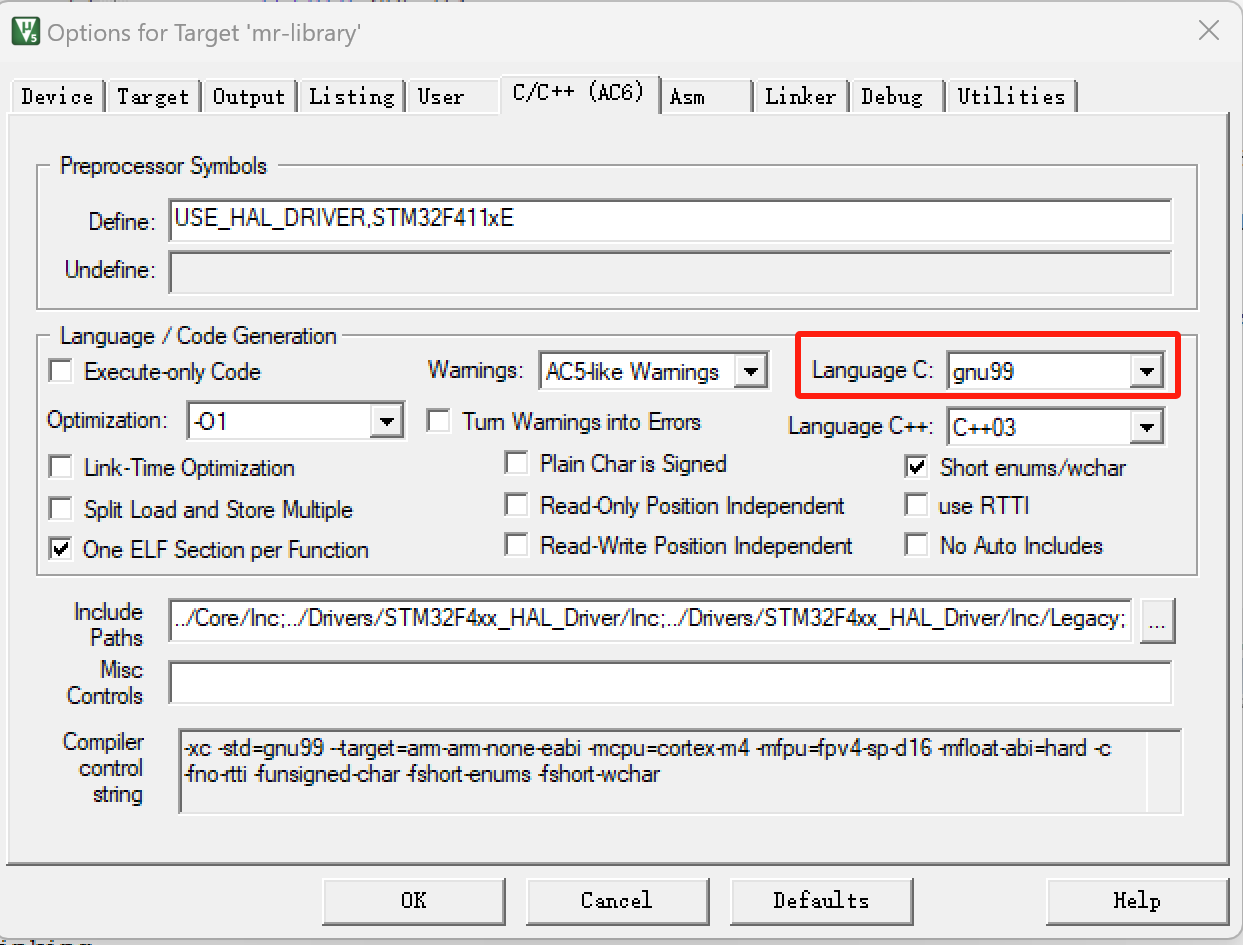Open the Optimization level dropdown

pos(388,420)
